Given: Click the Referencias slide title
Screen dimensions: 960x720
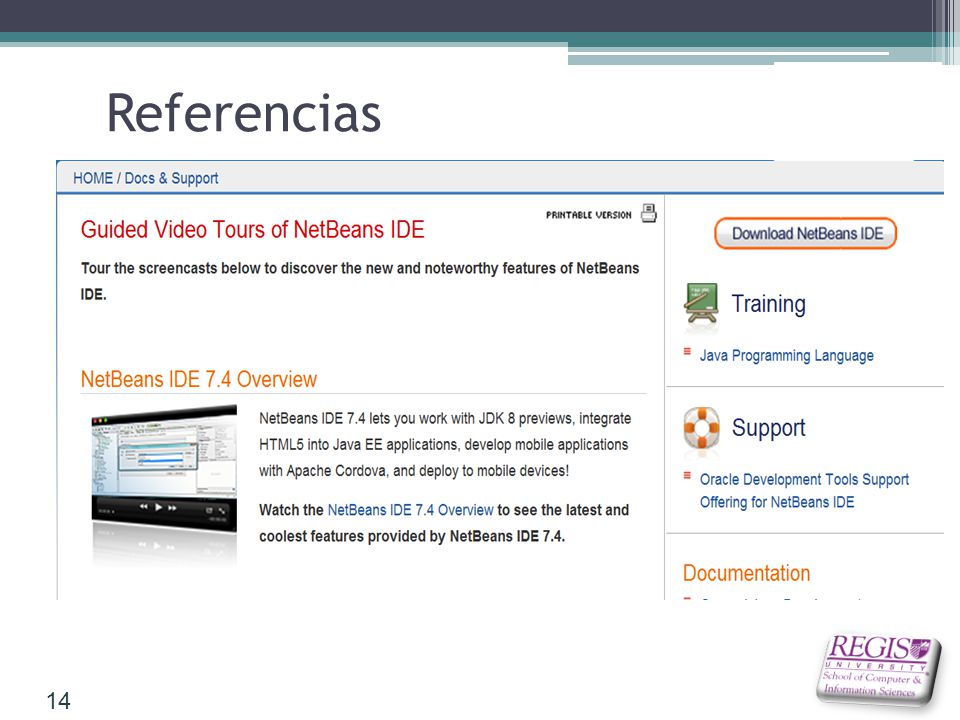Looking at the screenshot, I should pyautogui.click(x=244, y=113).
